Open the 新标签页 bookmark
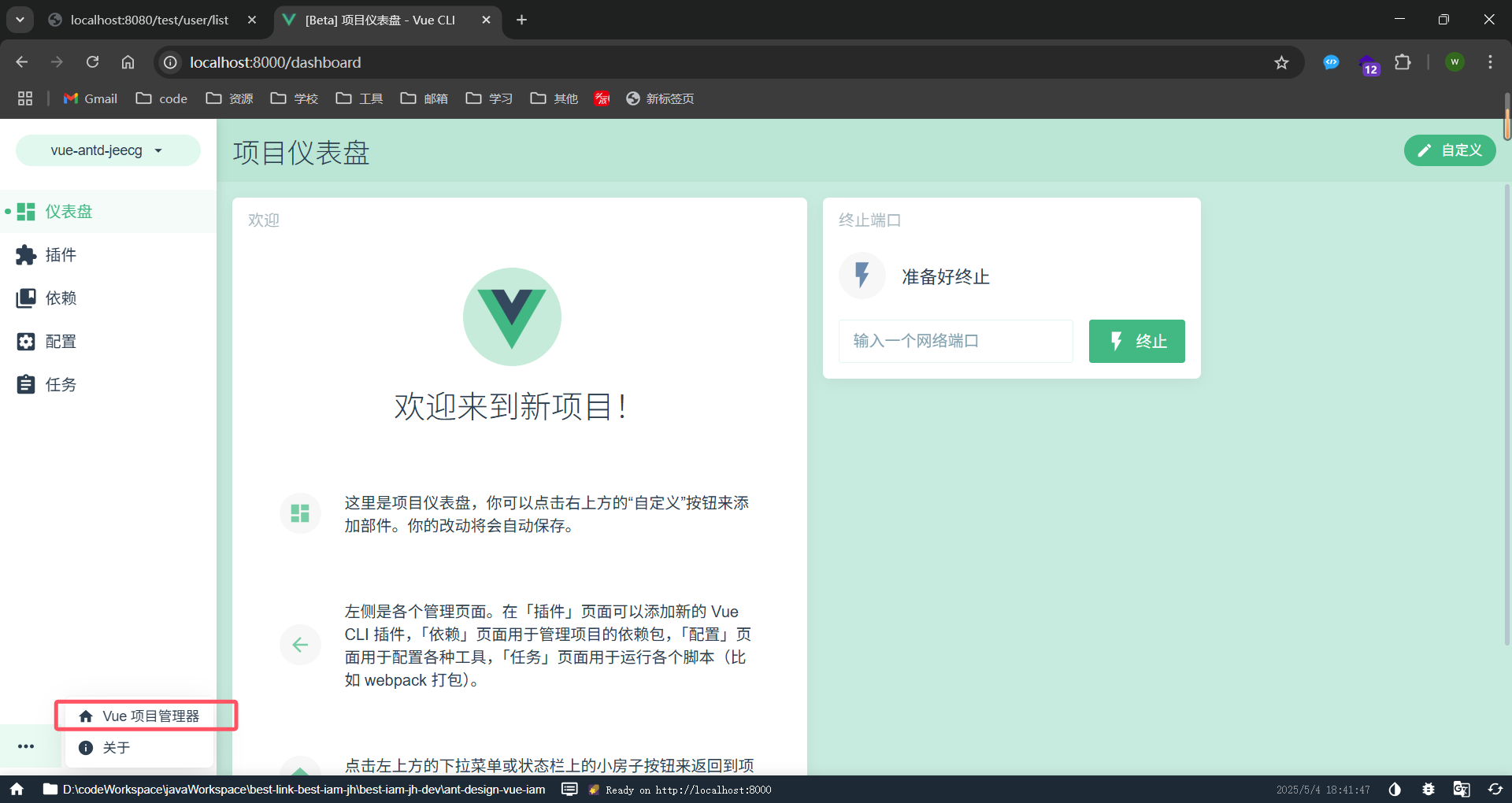1512x803 pixels. 660,98
